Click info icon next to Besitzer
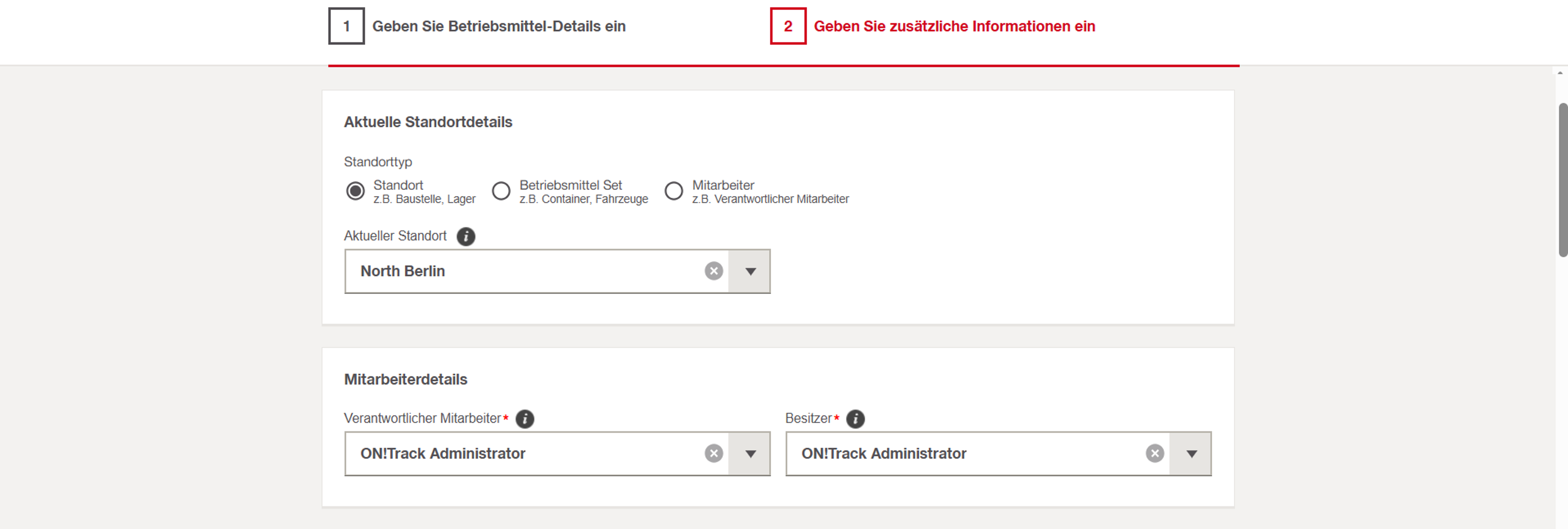This screenshot has height=529, width=1568. coord(855,419)
